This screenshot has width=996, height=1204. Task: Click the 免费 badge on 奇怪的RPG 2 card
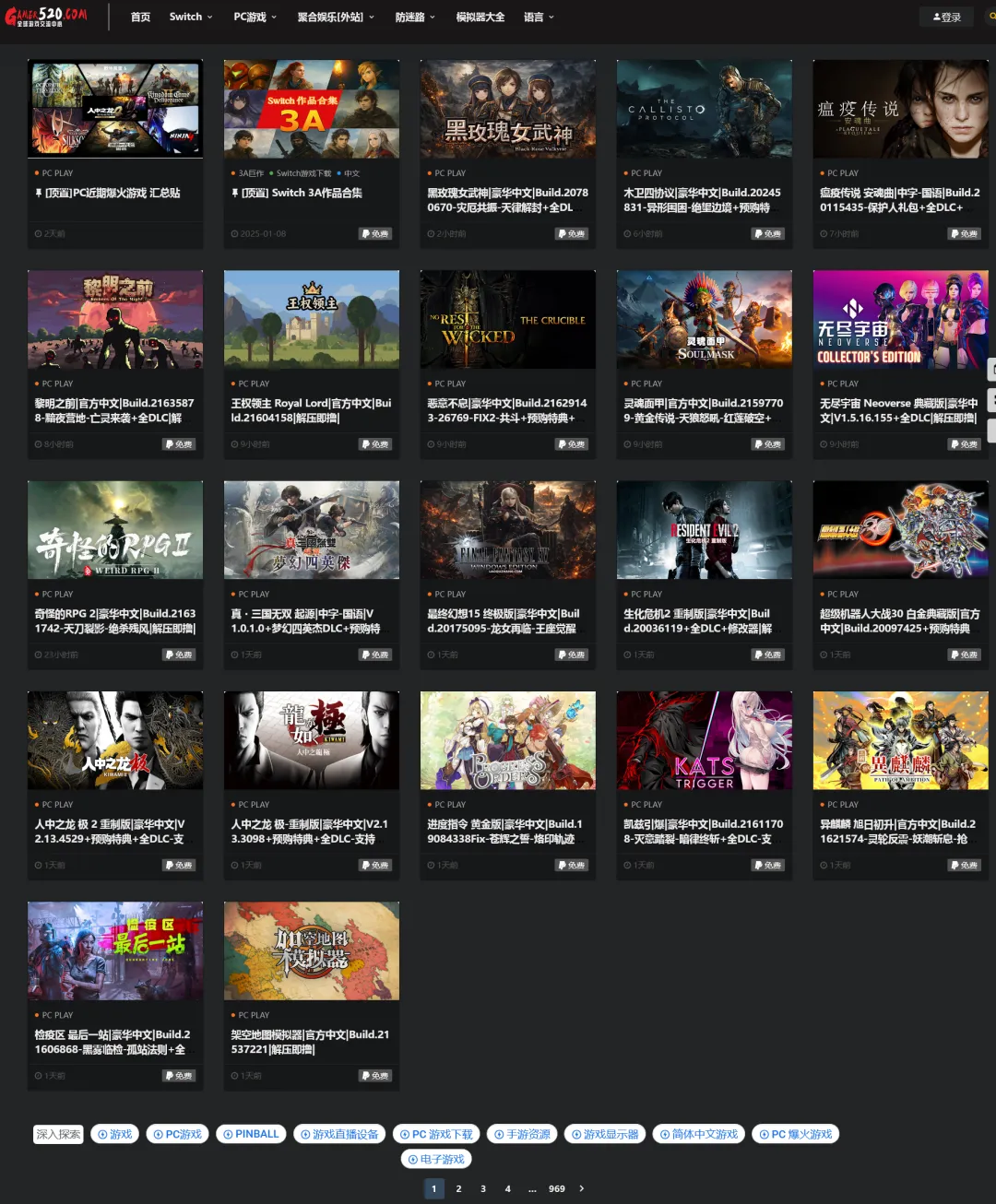point(179,655)
